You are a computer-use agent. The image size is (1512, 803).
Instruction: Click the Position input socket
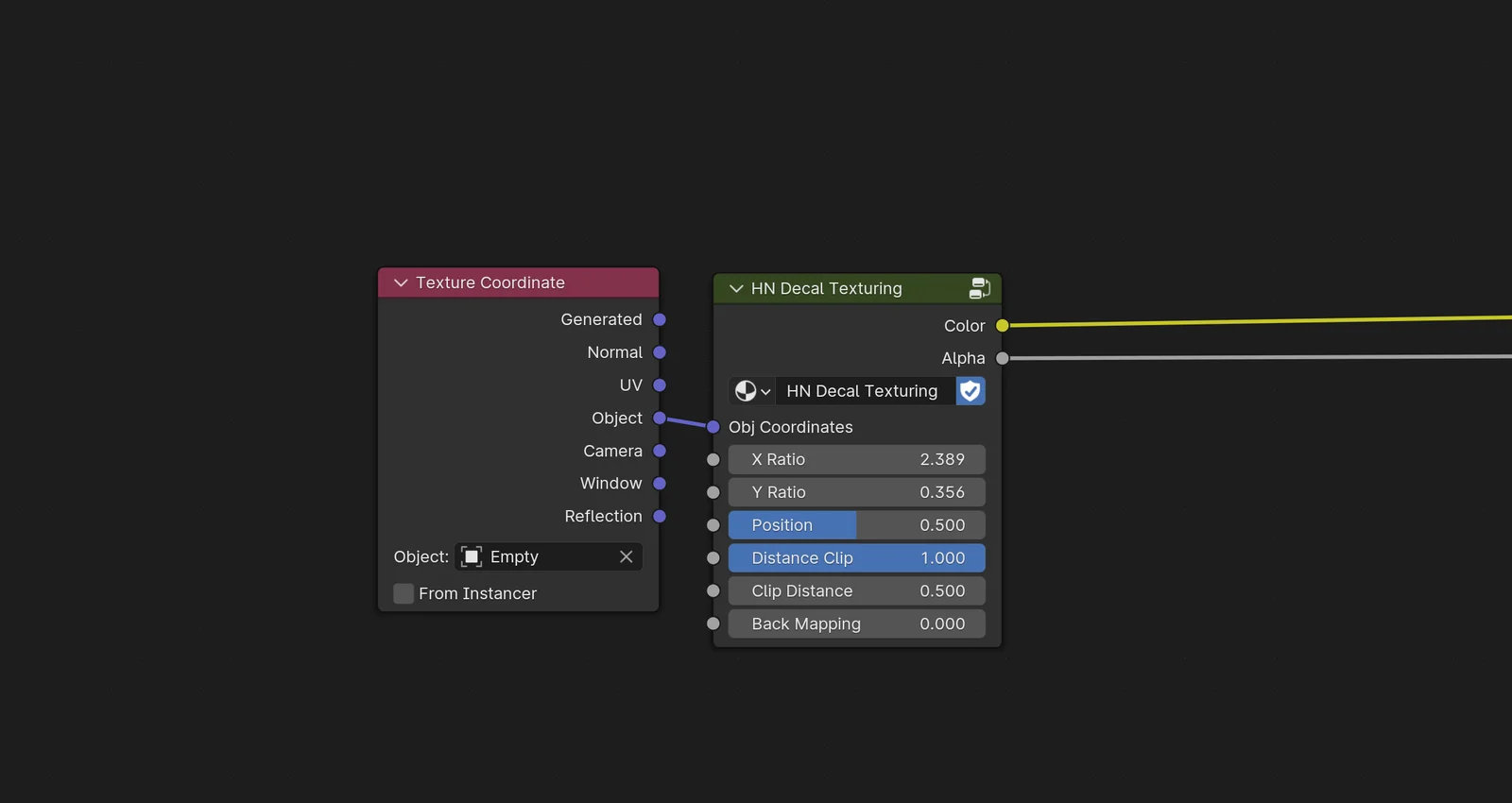pos(713,525)
